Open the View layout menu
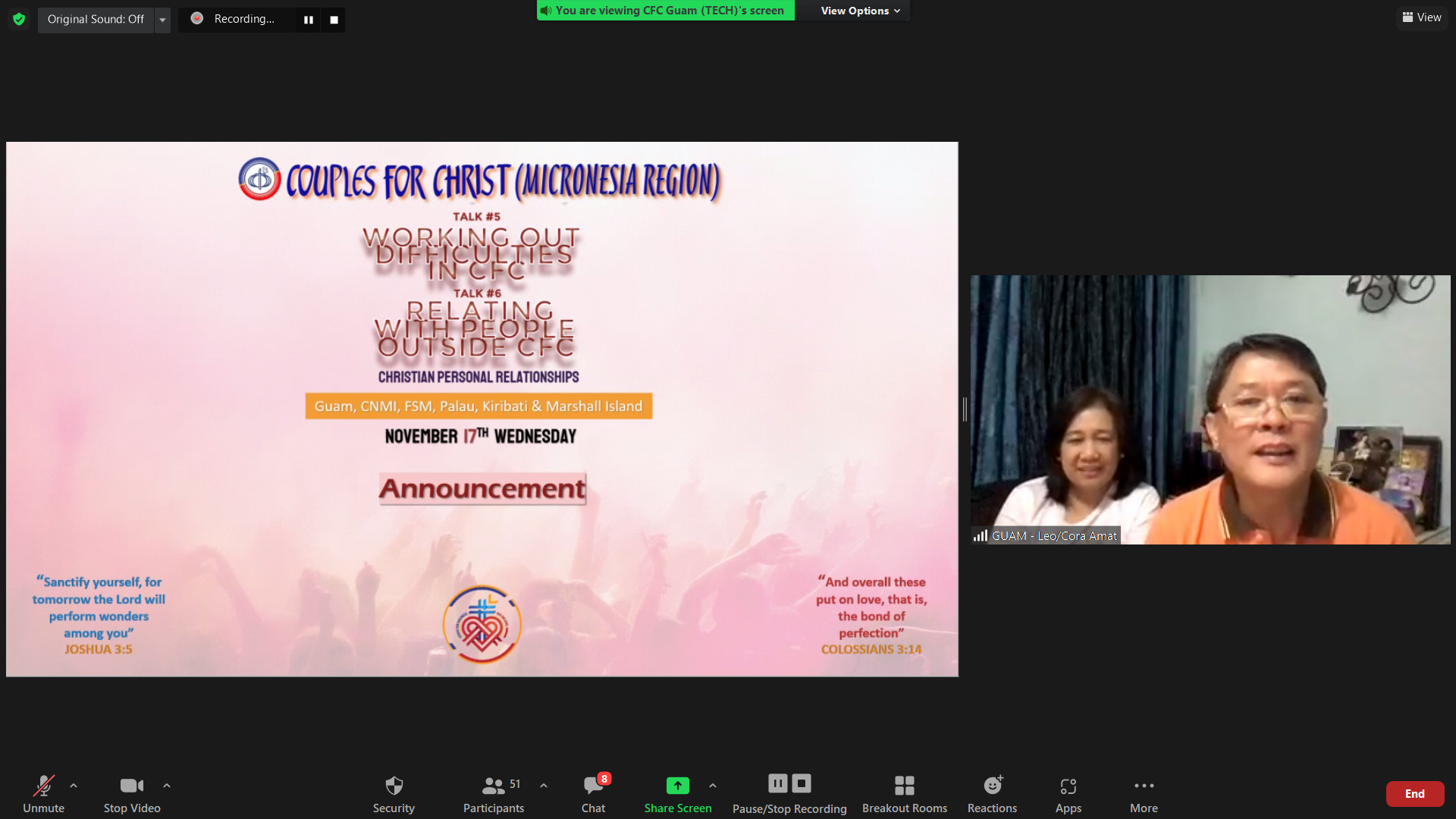The height and width of the screenshot is (819, 1456). (x=1422, y=17)
